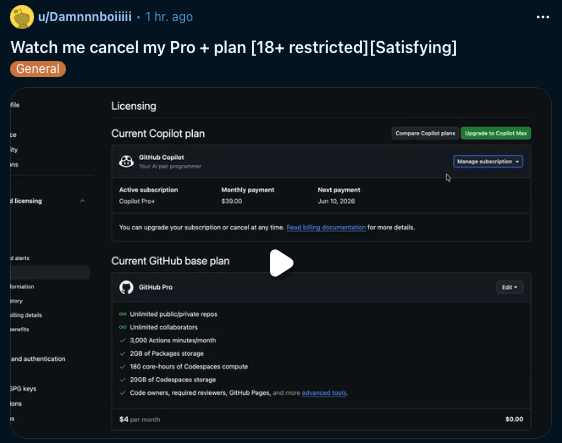Select the alerts sidebar item
The width and height of the screenshot is (562, 443).
(20, 258)
